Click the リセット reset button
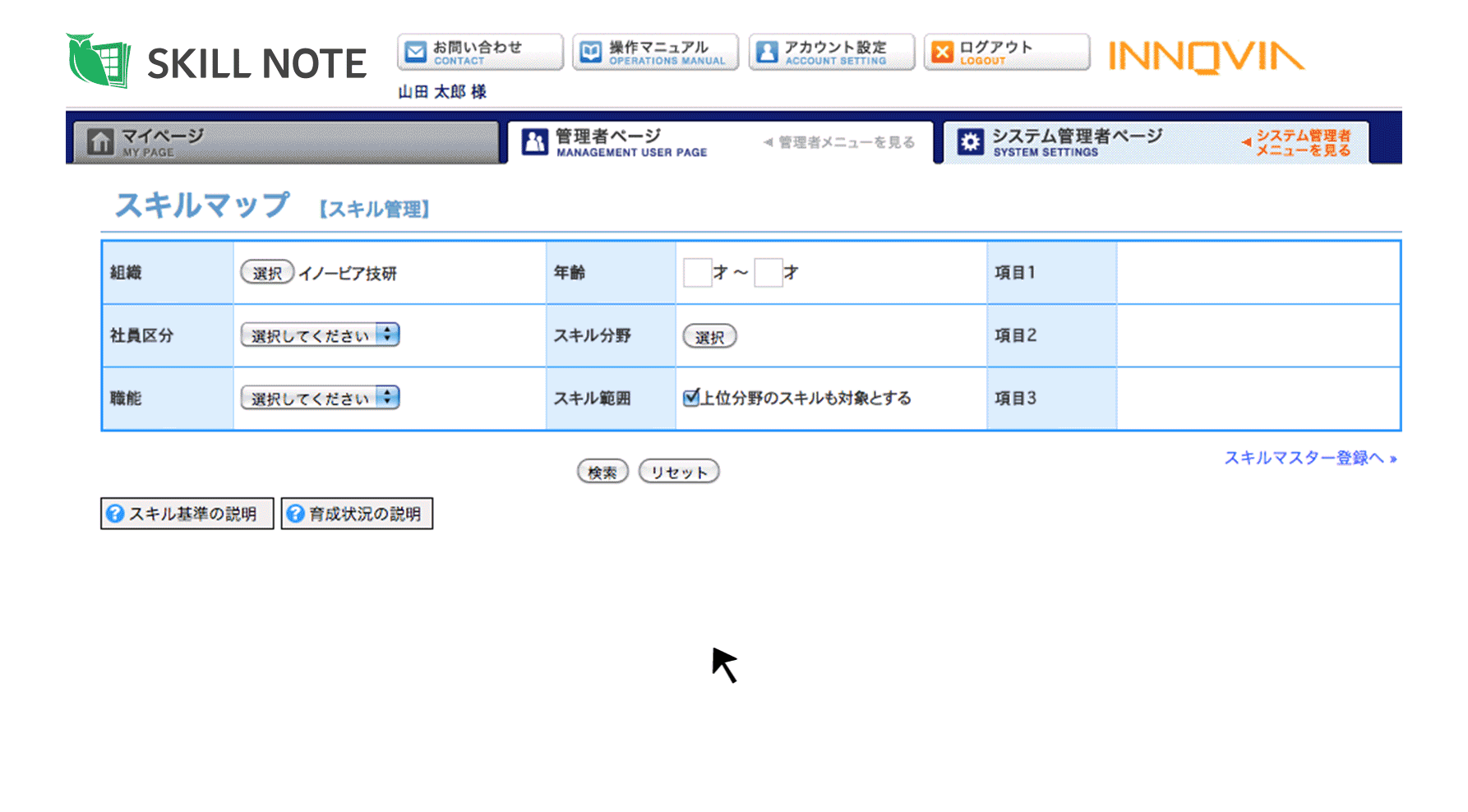 click(678, 470)
